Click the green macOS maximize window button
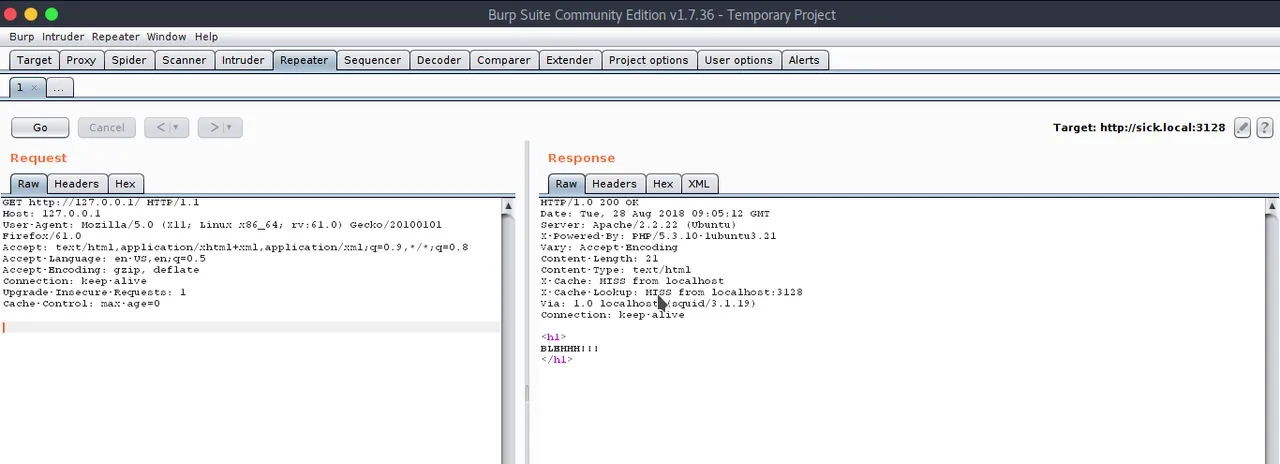 pyautogui.click(x=51, y=14)
